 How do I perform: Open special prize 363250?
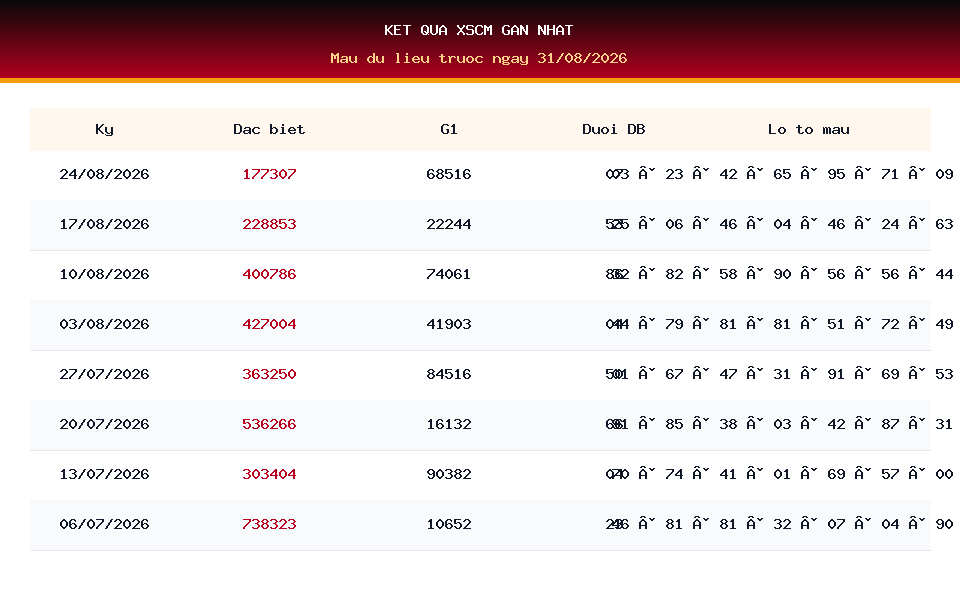coord(269,374)
